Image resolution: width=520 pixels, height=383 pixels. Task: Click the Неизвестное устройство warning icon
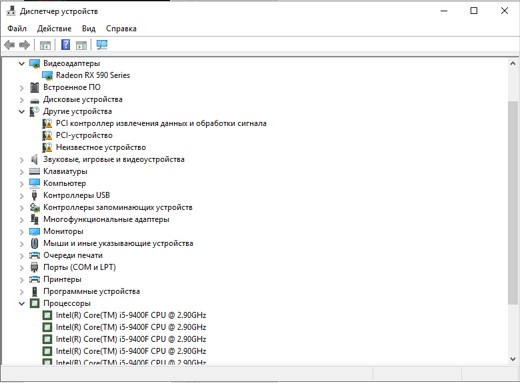tap(47, 147)
